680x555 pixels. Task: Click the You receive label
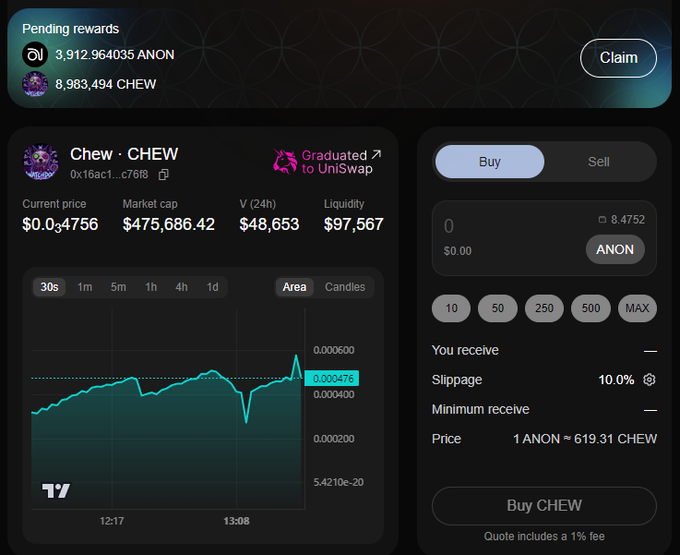(465, 350)
